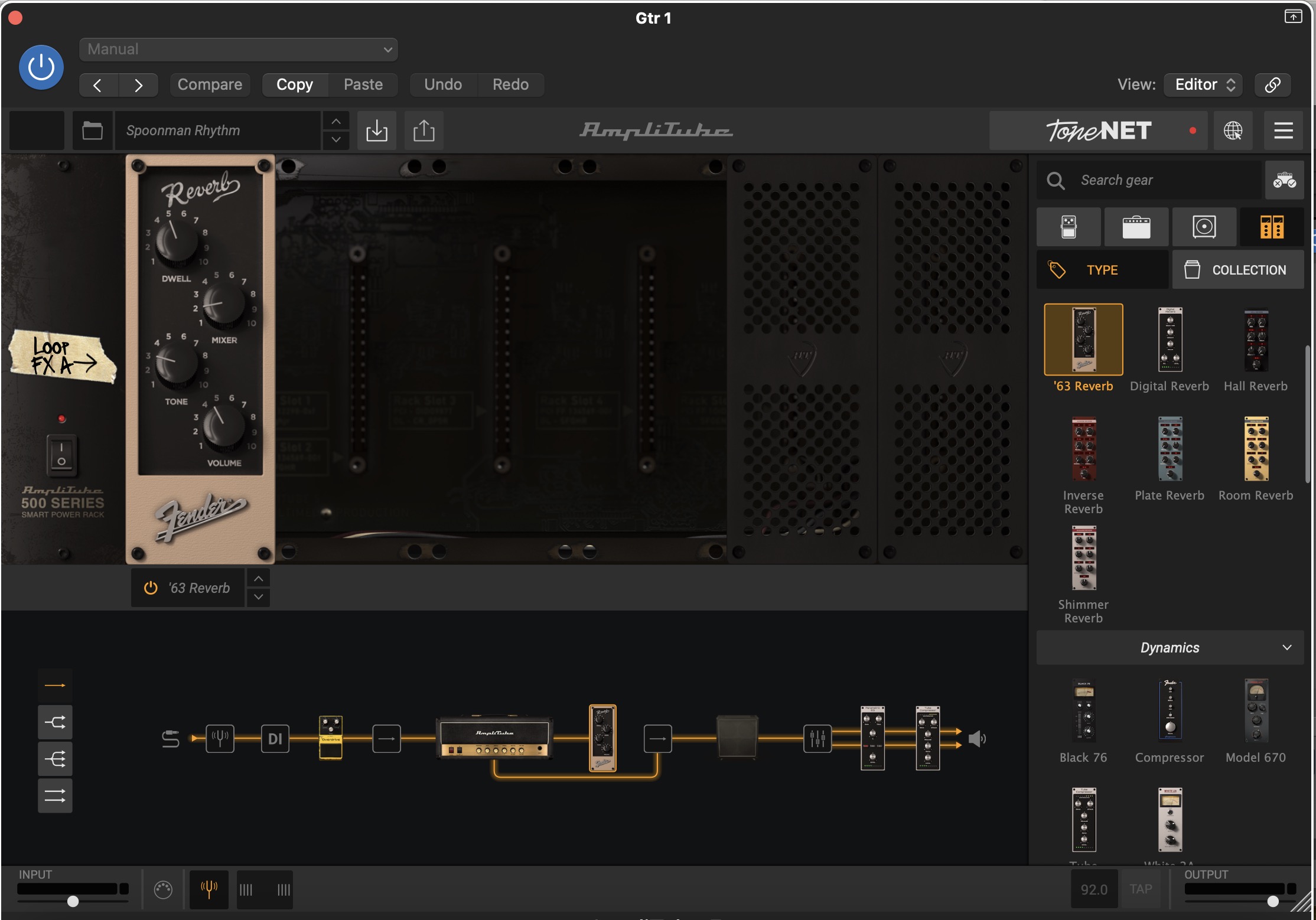Click the TAP tempo button
The width and height of the screenshot is (1316, 920).
tap(1141, 889)
